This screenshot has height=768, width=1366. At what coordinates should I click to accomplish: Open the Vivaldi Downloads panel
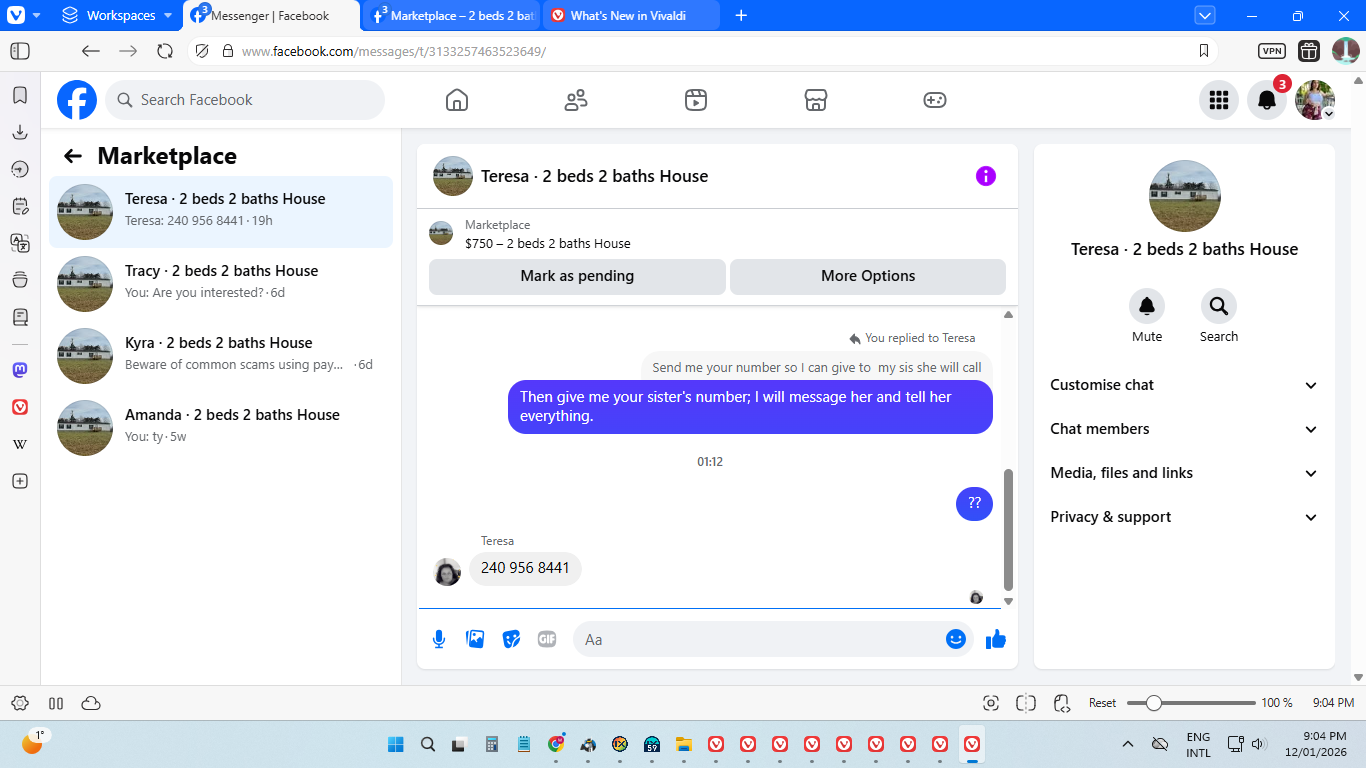coord(20,132)
